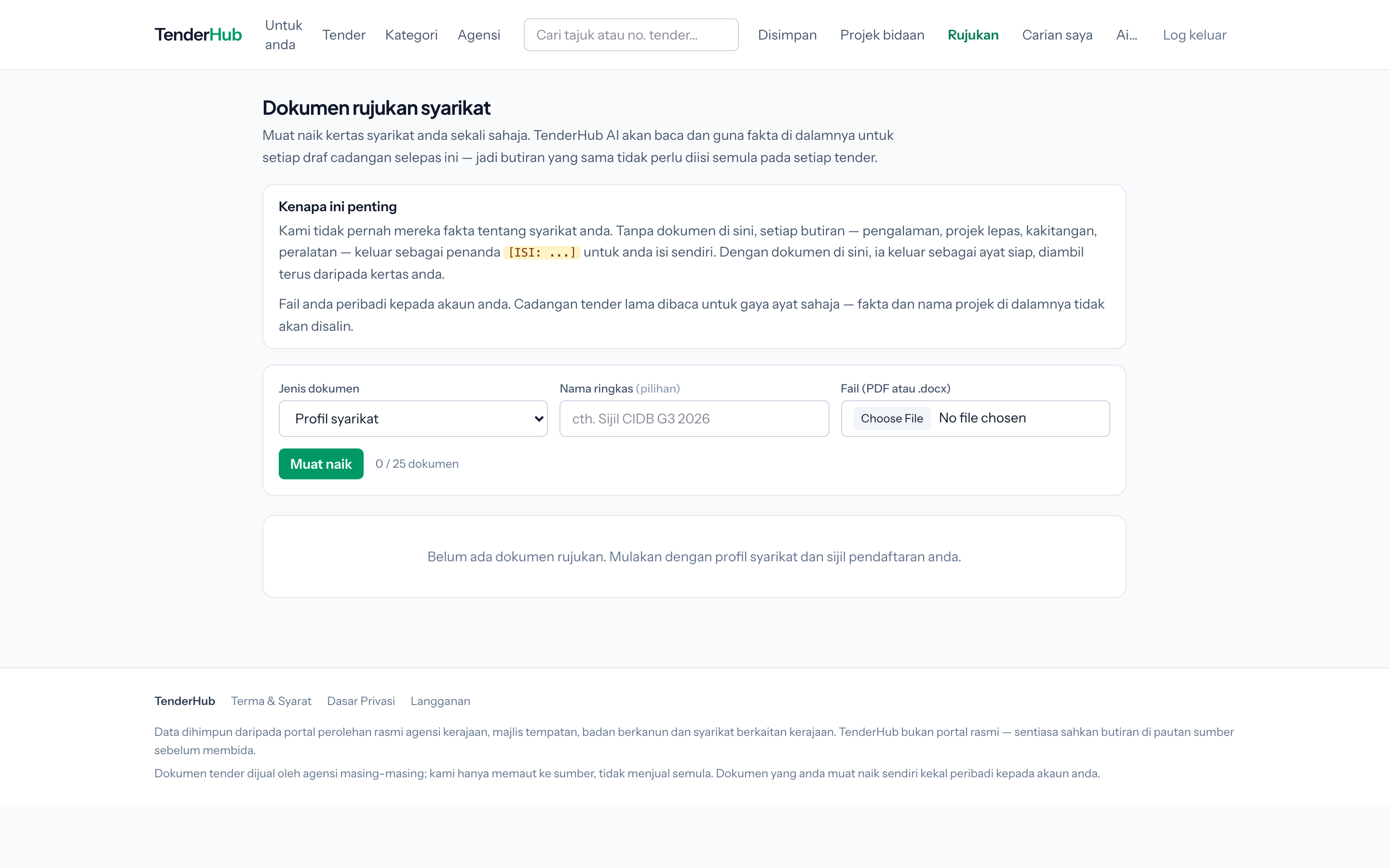This screenshot has width=1389, height=868.
Task: Open the Agensi nav link
Action: tap(479, 34)
